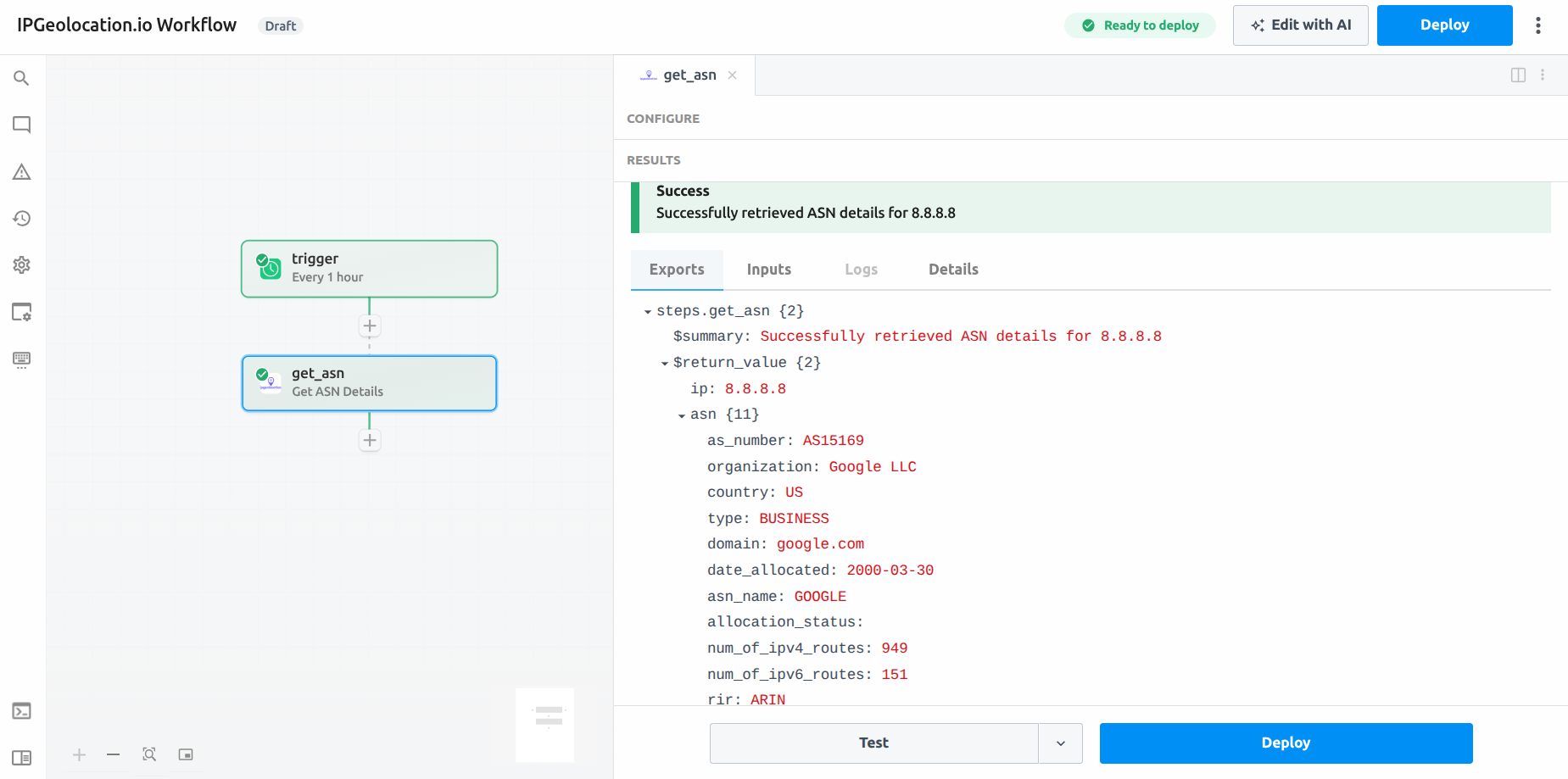
Task: Toggle the split panel layout icon
Action: click(x=1518, y=75)
